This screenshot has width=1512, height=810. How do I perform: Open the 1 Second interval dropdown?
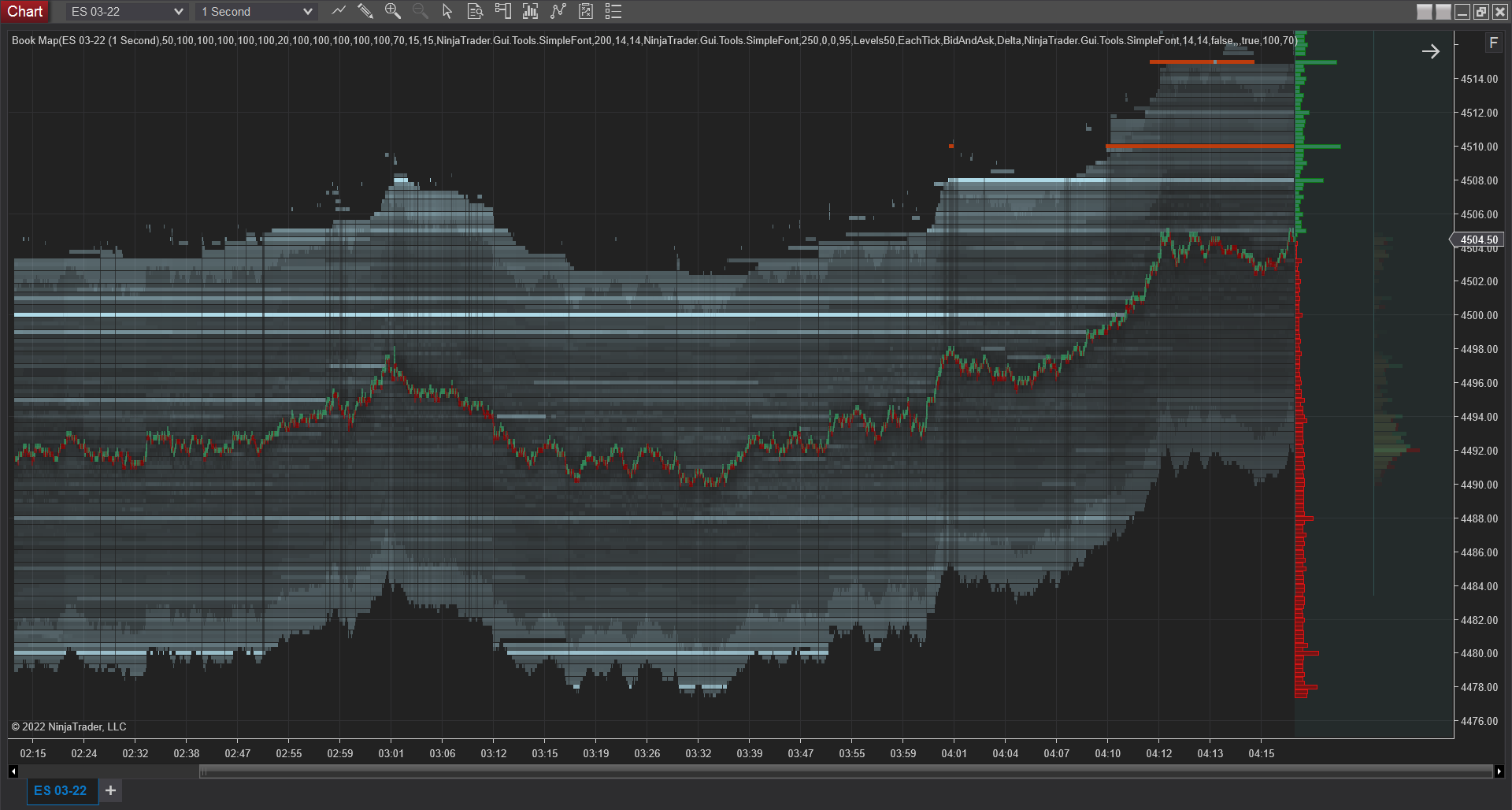point(257,12)
